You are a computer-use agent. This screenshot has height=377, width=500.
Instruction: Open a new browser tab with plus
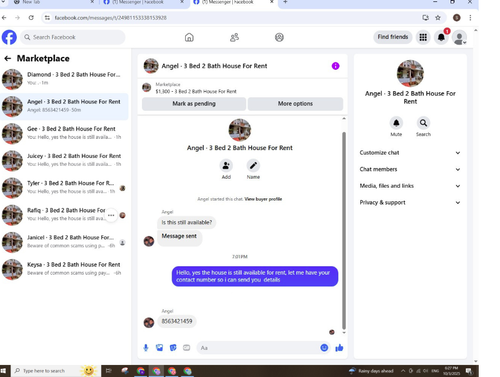[285, 2]
